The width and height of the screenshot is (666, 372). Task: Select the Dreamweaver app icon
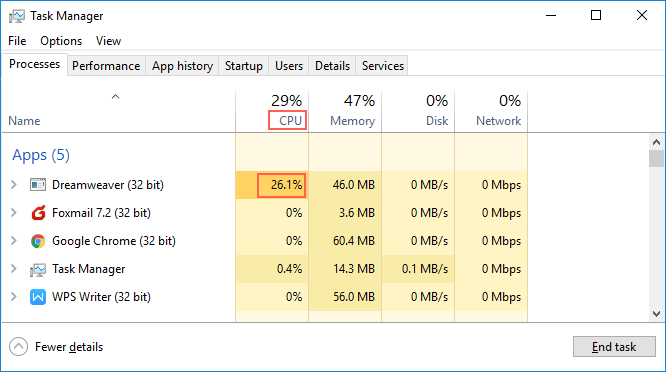[38, 185]
